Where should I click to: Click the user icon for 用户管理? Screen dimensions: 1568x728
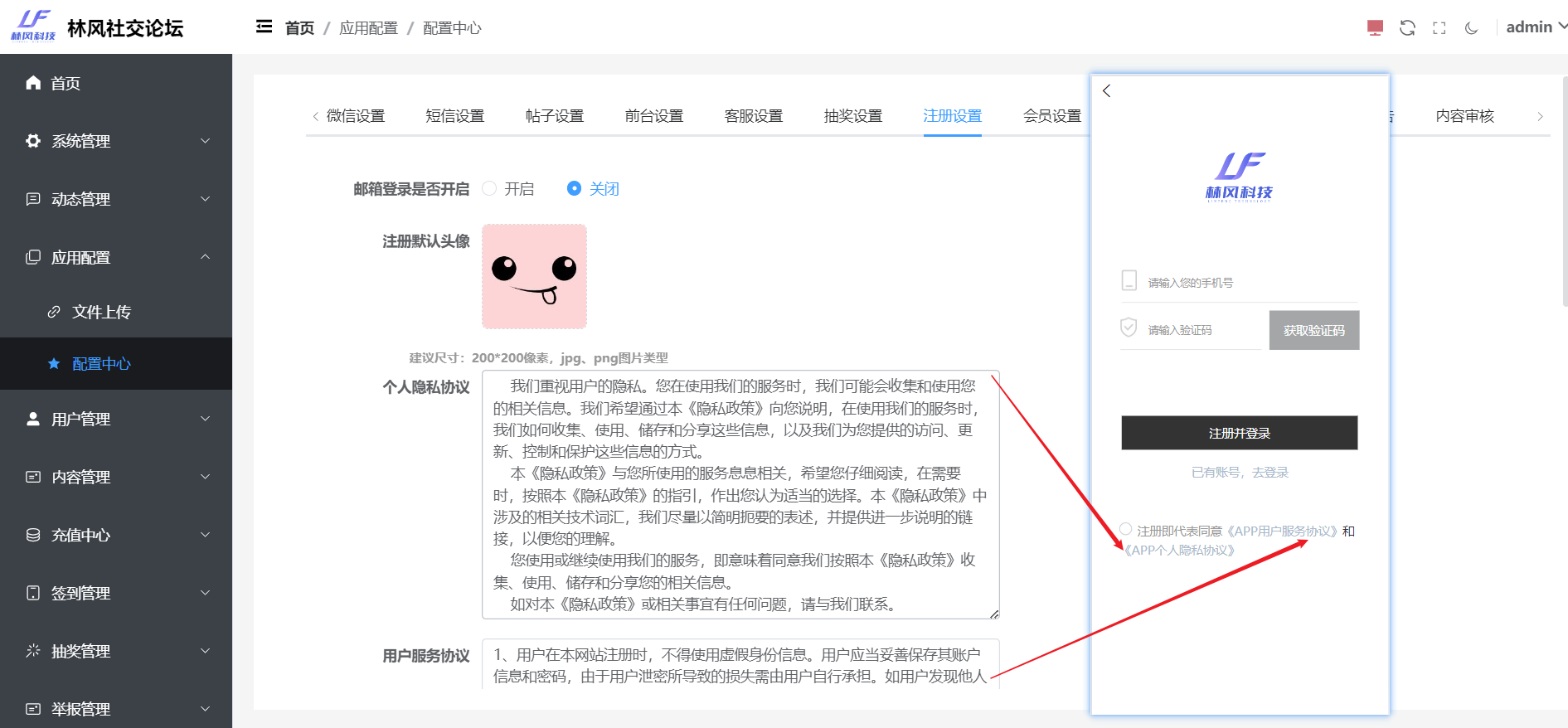coord(33,419)
